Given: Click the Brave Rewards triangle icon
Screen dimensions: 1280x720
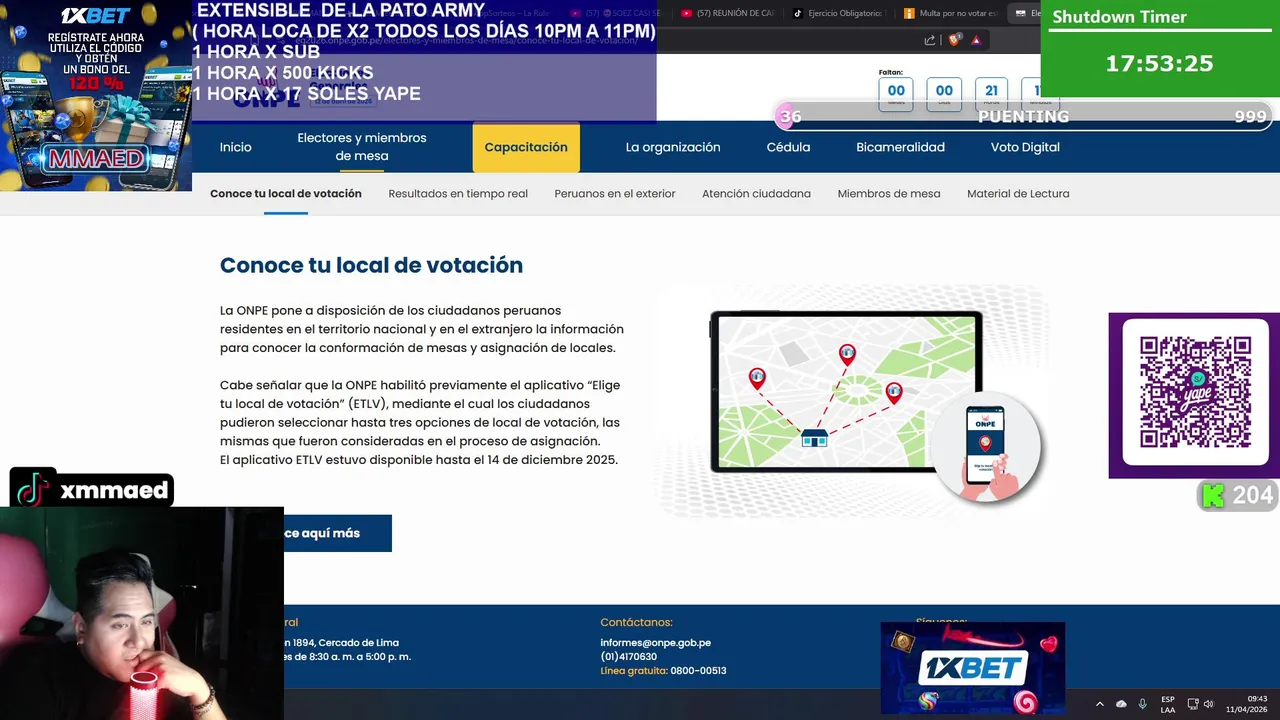Looking at the screenshot, I should [976, 40].
